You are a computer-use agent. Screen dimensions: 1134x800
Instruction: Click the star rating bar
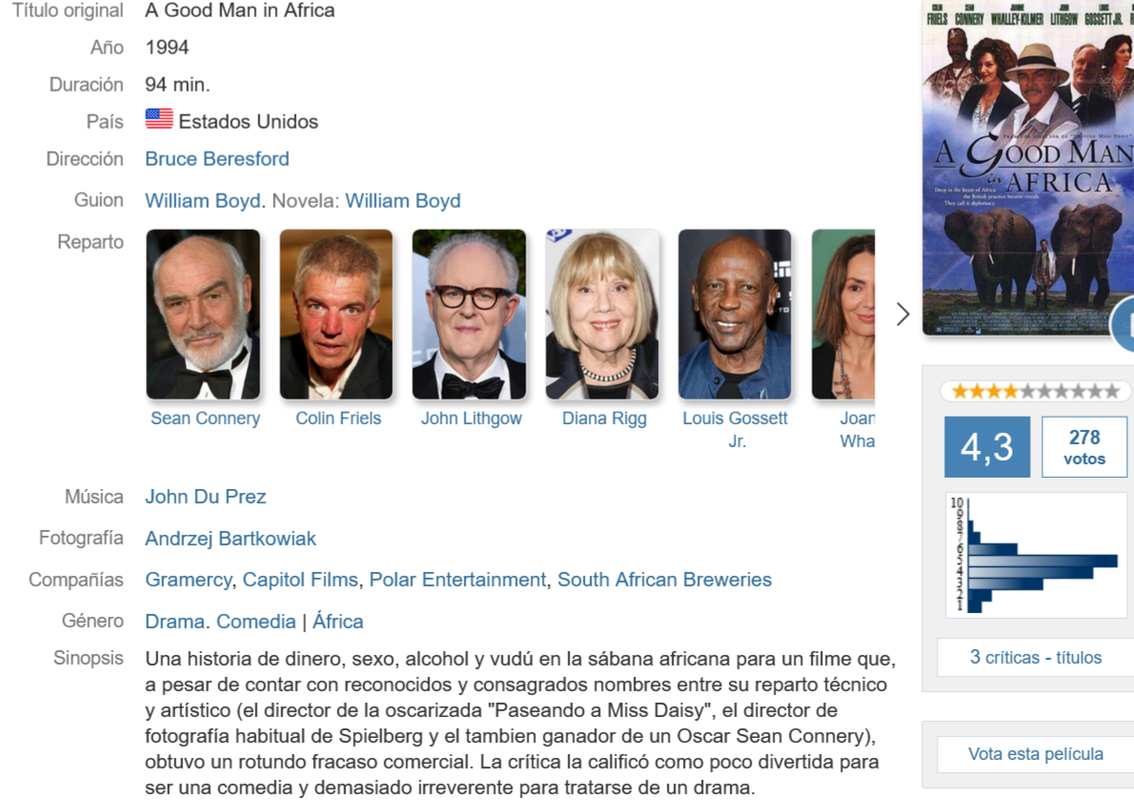click(1035, 391)
